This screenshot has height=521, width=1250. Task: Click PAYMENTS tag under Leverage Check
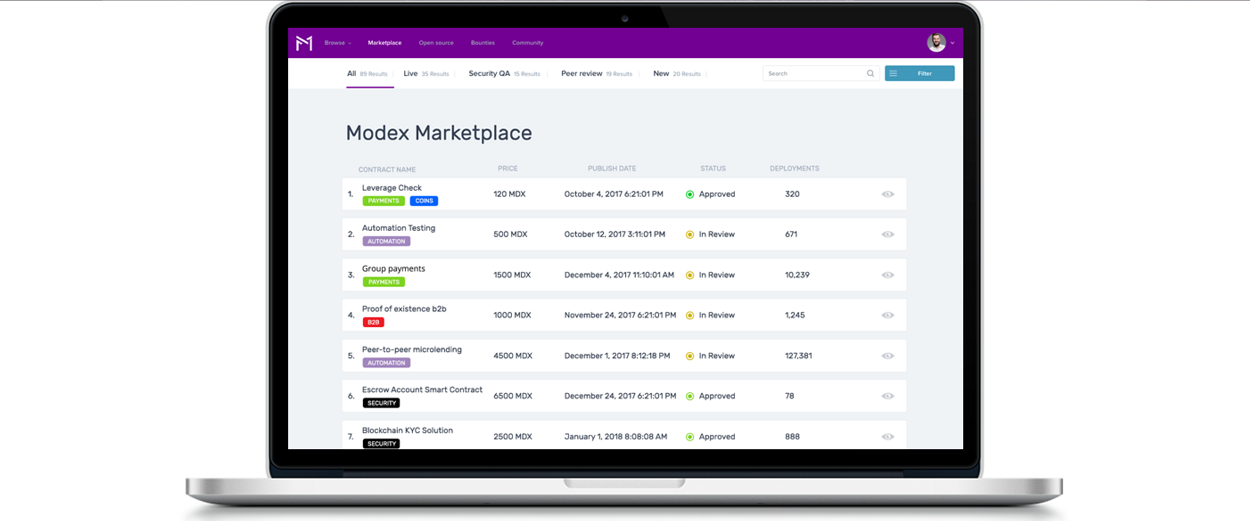[x=383, y=201]
